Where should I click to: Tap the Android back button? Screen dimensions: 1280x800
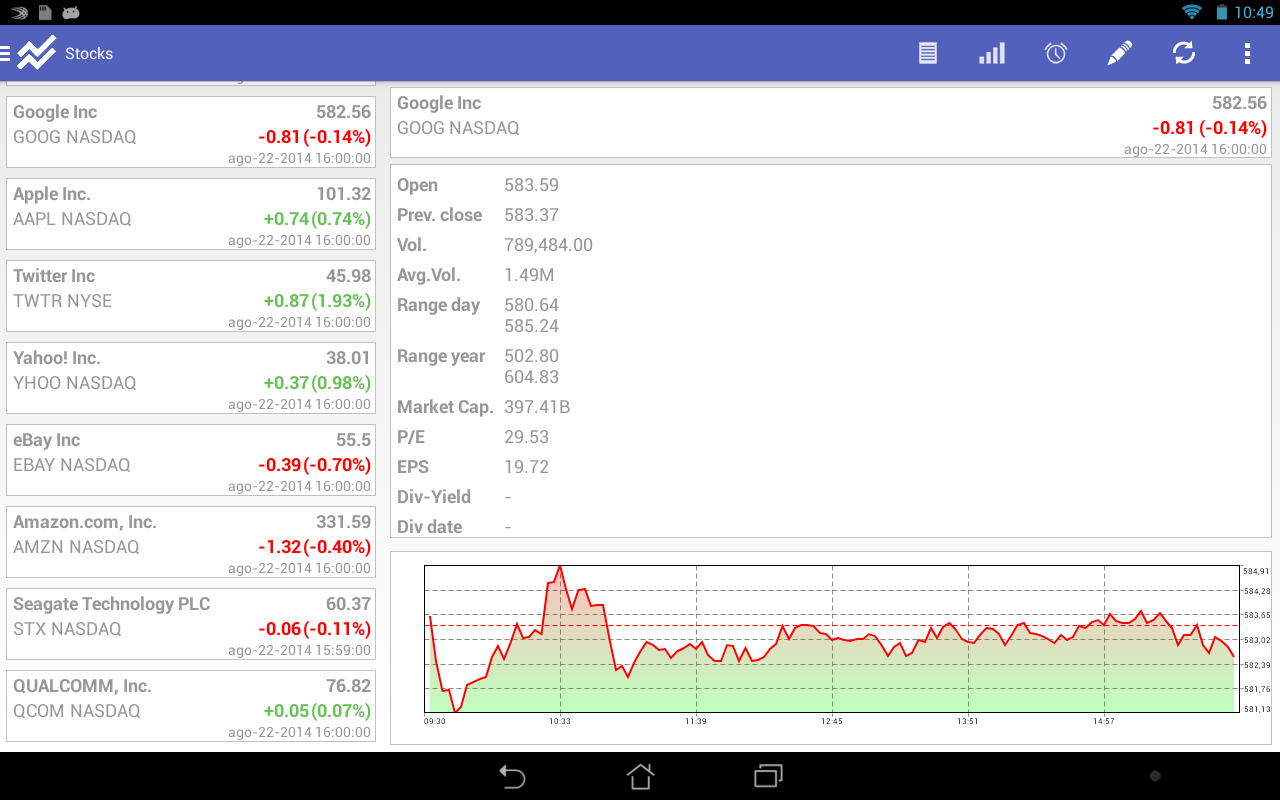click(x=512, y=776)
